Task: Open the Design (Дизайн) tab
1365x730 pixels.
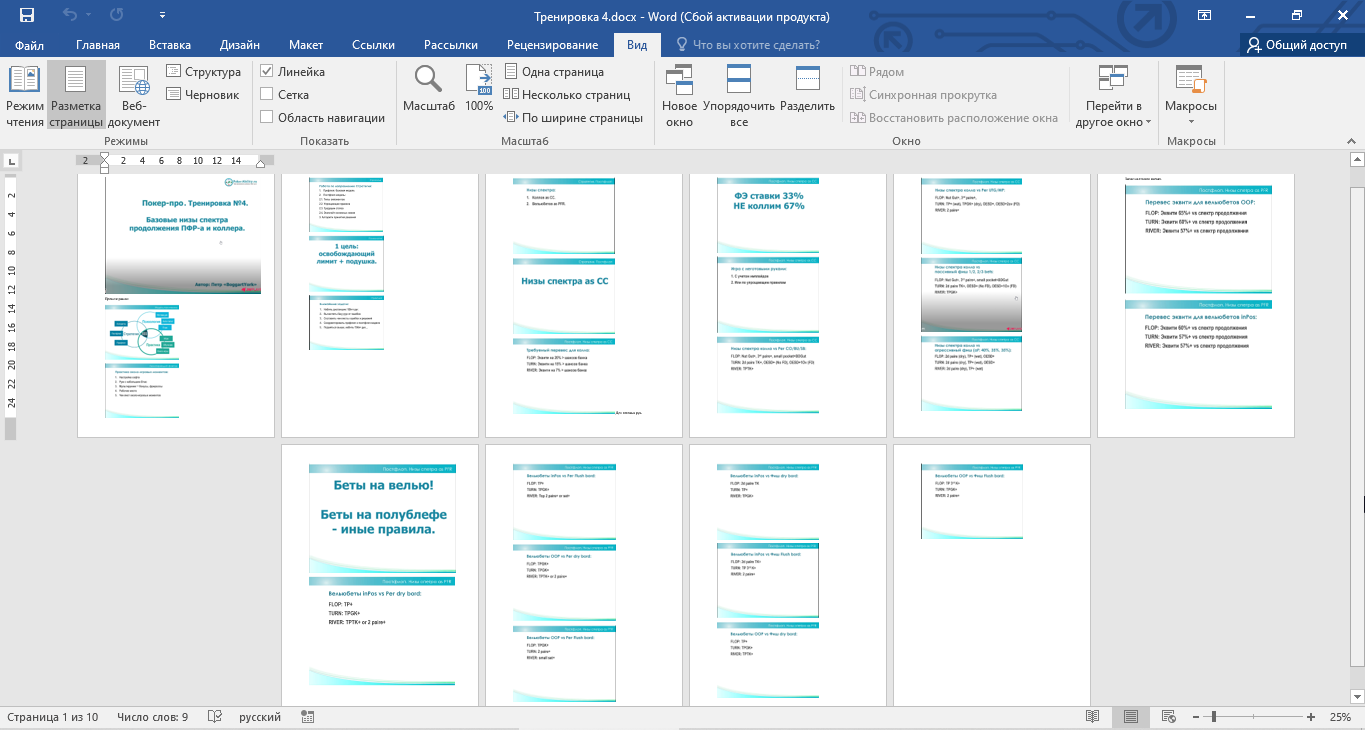Action: (240, 45)
